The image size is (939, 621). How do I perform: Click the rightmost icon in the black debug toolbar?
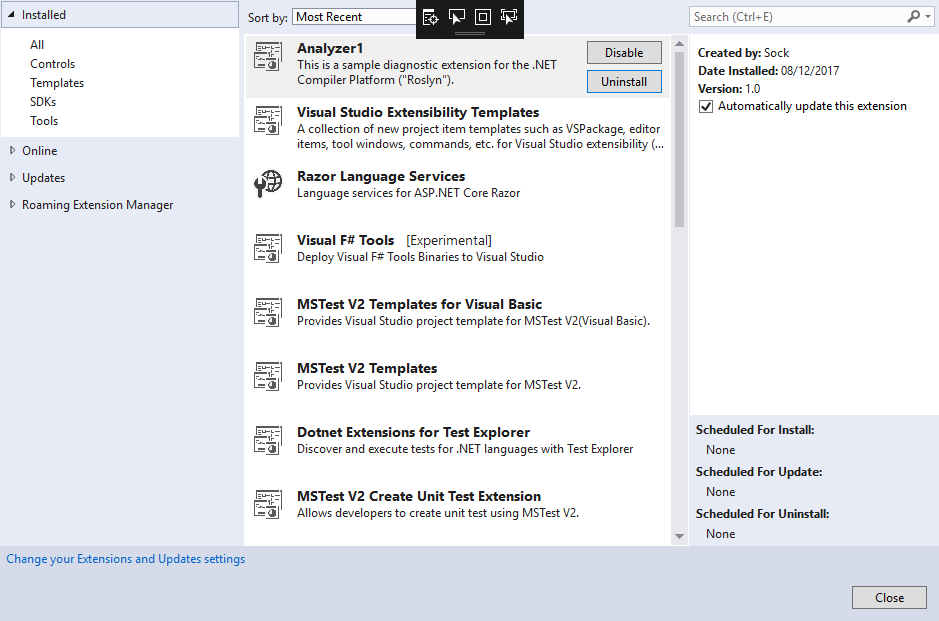coord(509,17)
